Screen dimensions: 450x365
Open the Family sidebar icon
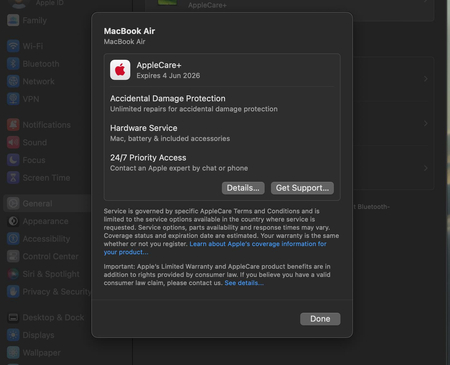click(13, 20)
